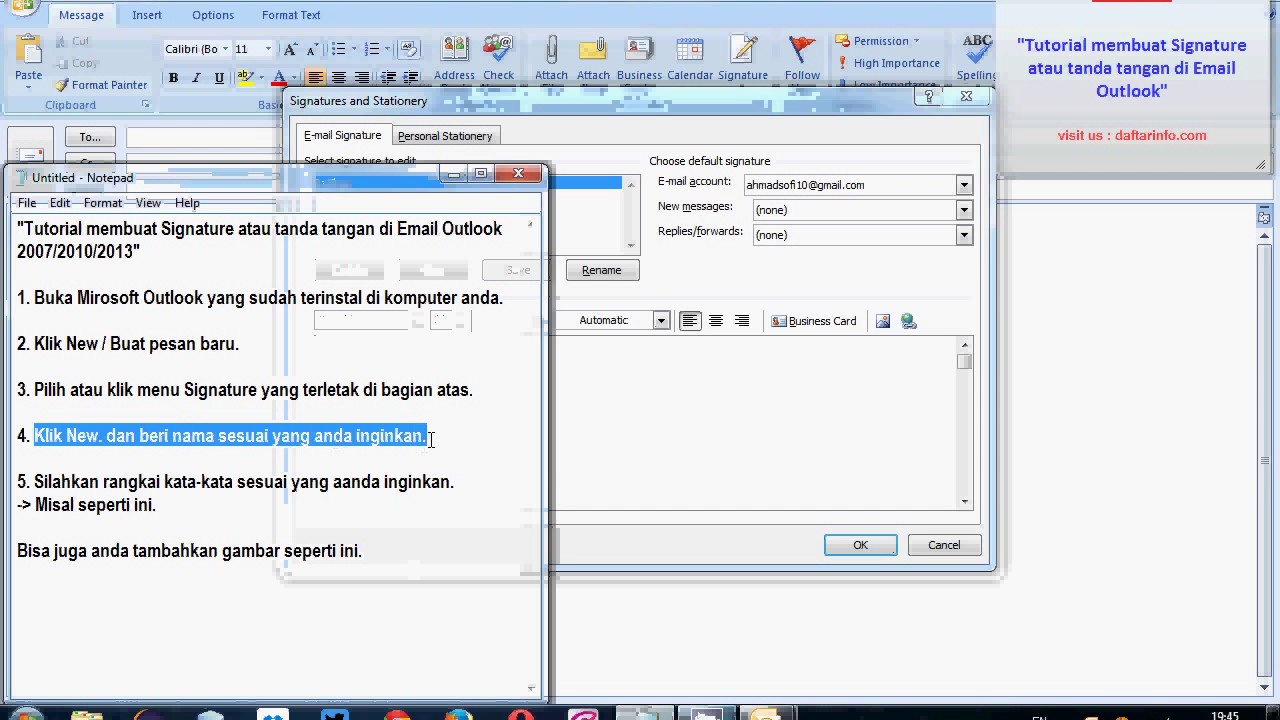Click the To recipient field
1280x720 pixels.
204,137
